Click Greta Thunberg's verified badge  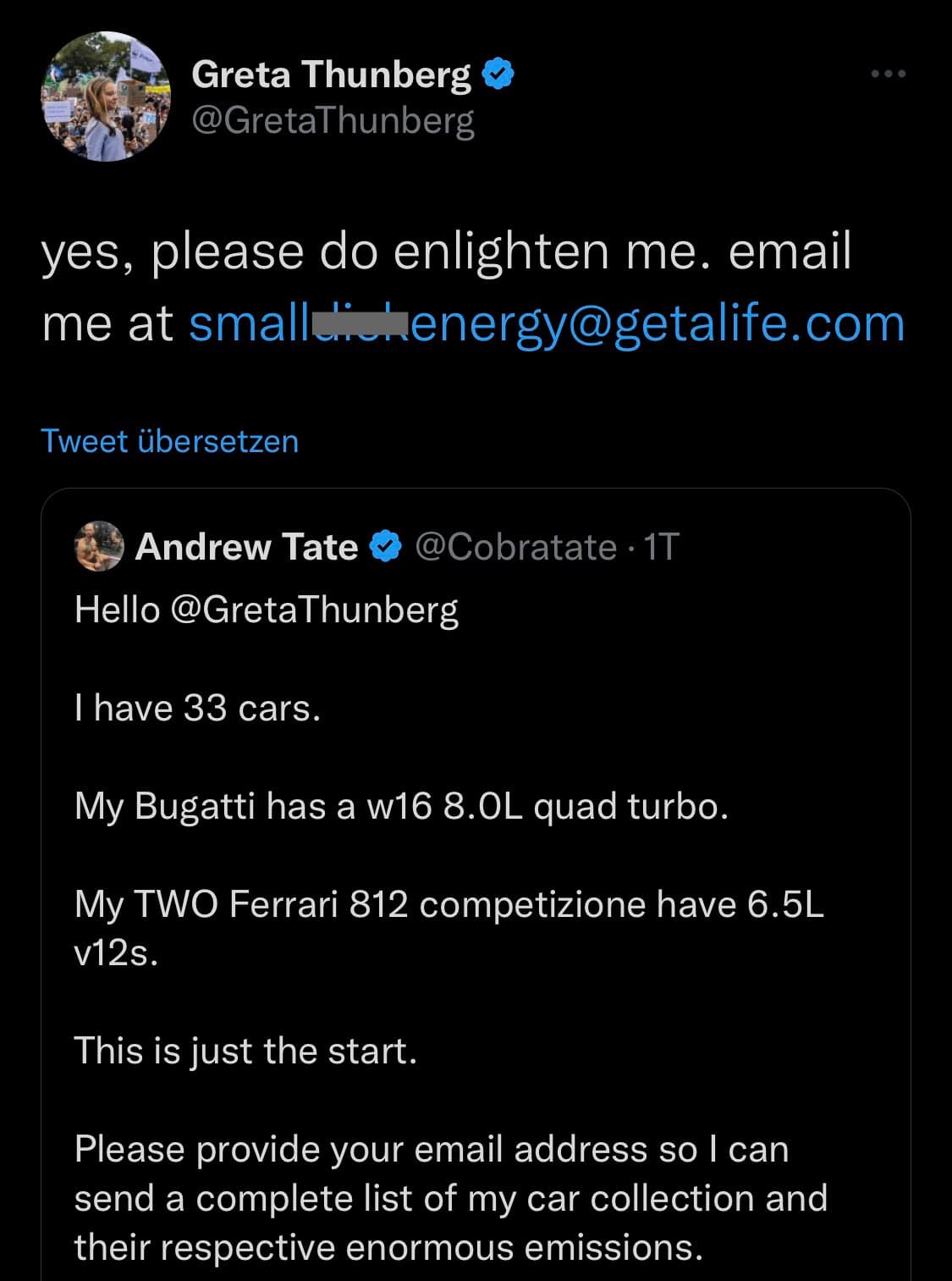[498, 75]
